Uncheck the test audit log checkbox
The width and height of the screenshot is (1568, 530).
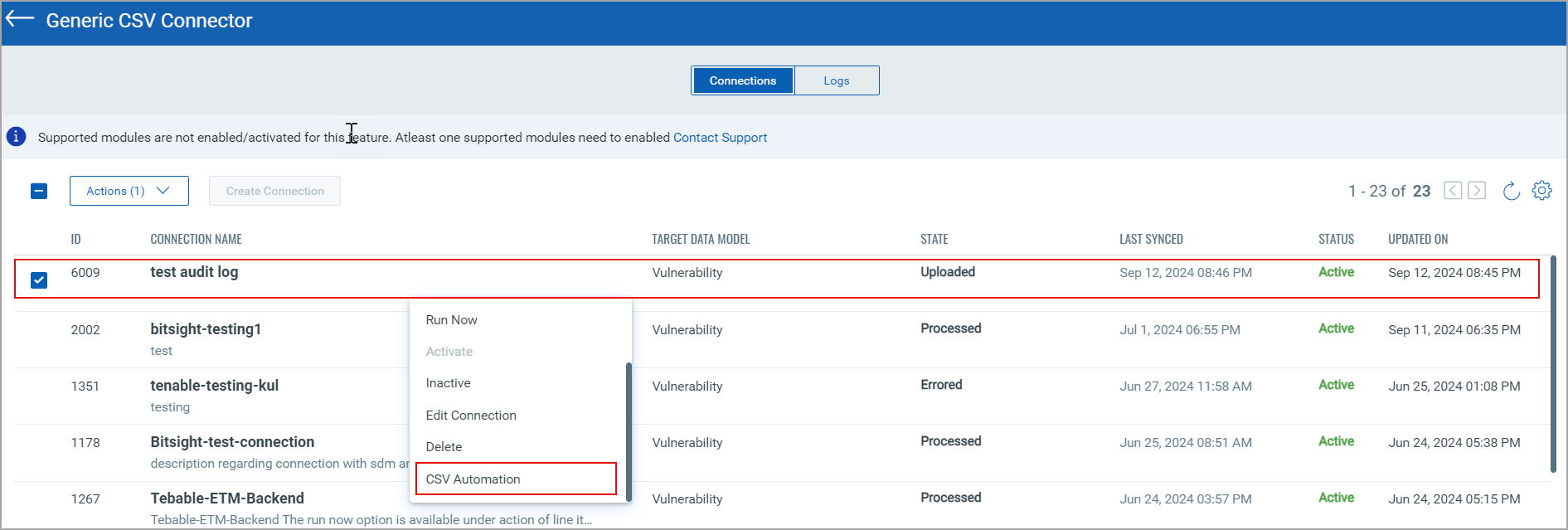pos(39,280)
